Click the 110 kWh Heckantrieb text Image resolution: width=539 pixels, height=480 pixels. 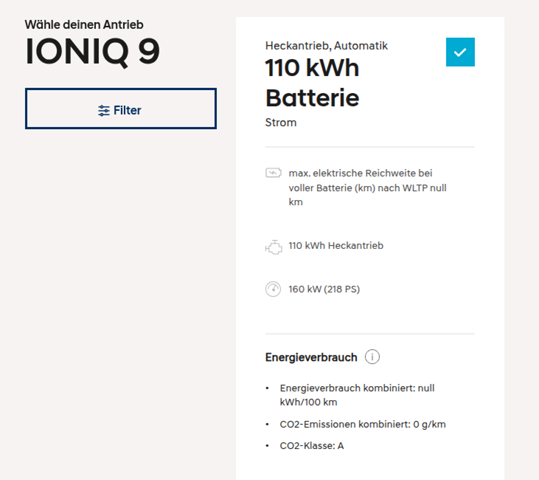coord(336,246)
